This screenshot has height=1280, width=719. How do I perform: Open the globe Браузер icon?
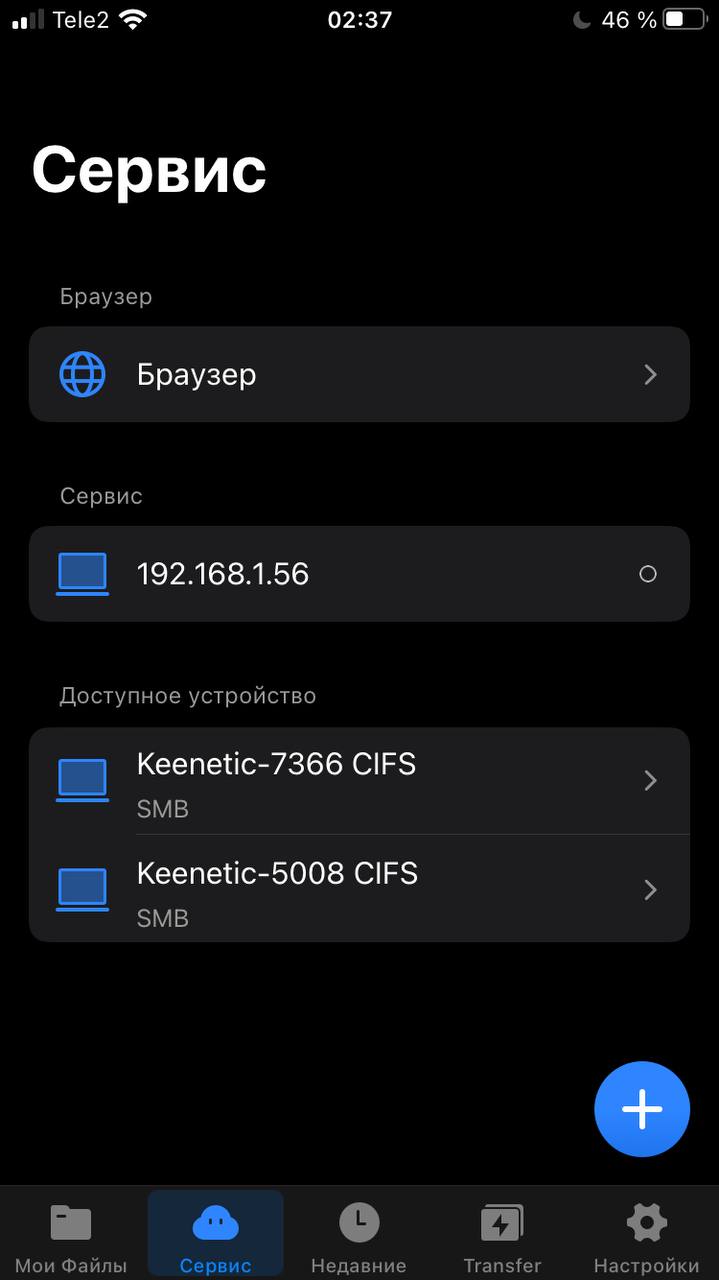[82, 374]
